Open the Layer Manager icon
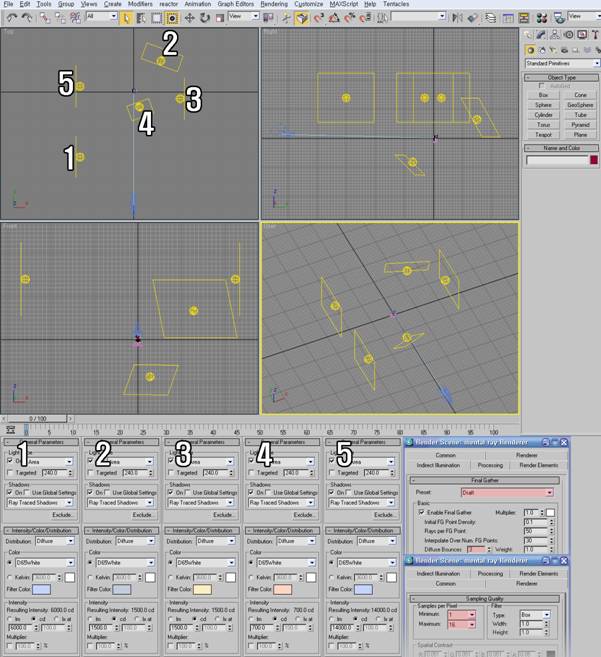Image resolution: width=601 pixels, height=657 pixels. click(x=490, y=18)
